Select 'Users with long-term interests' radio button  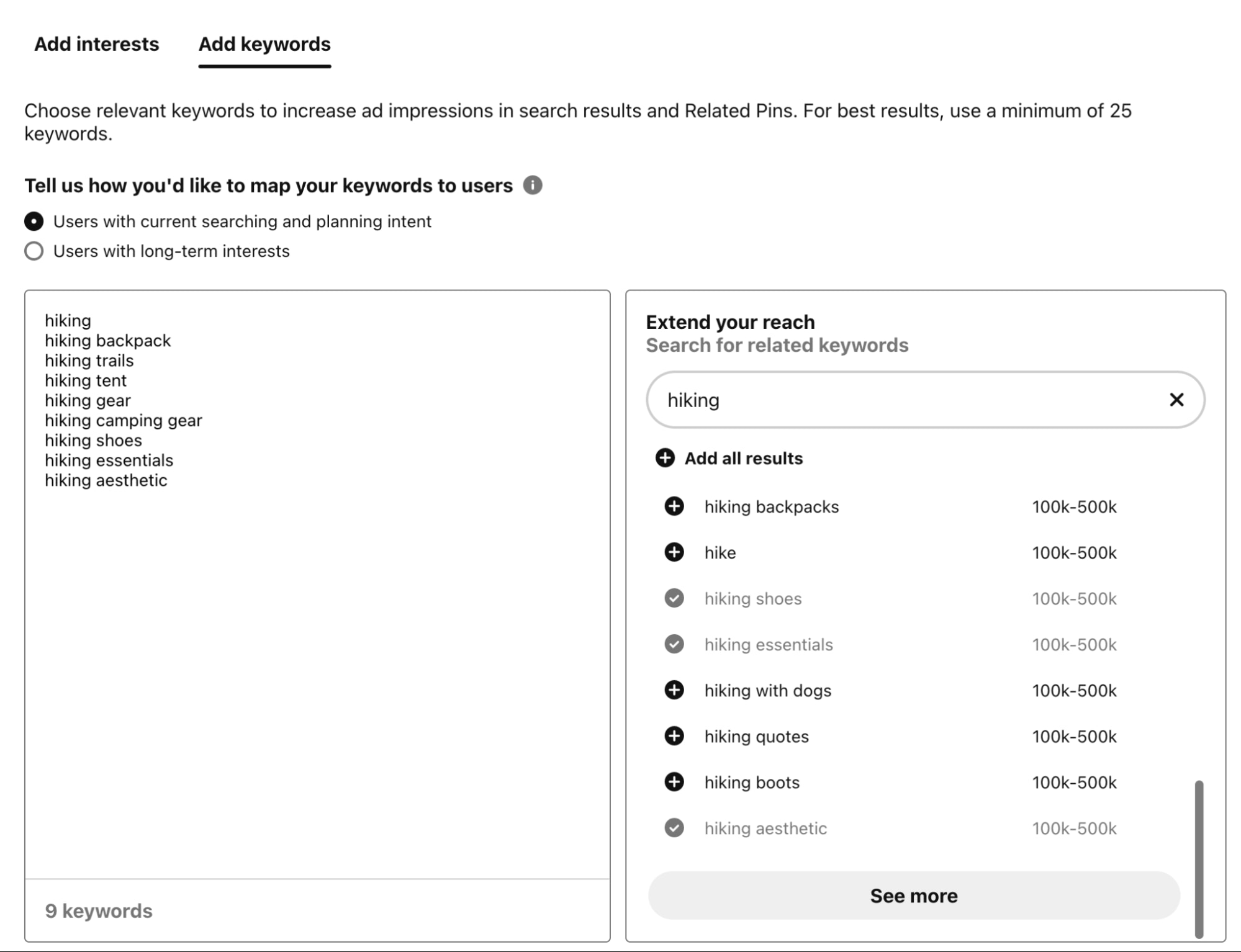click(x=34, y=251)
